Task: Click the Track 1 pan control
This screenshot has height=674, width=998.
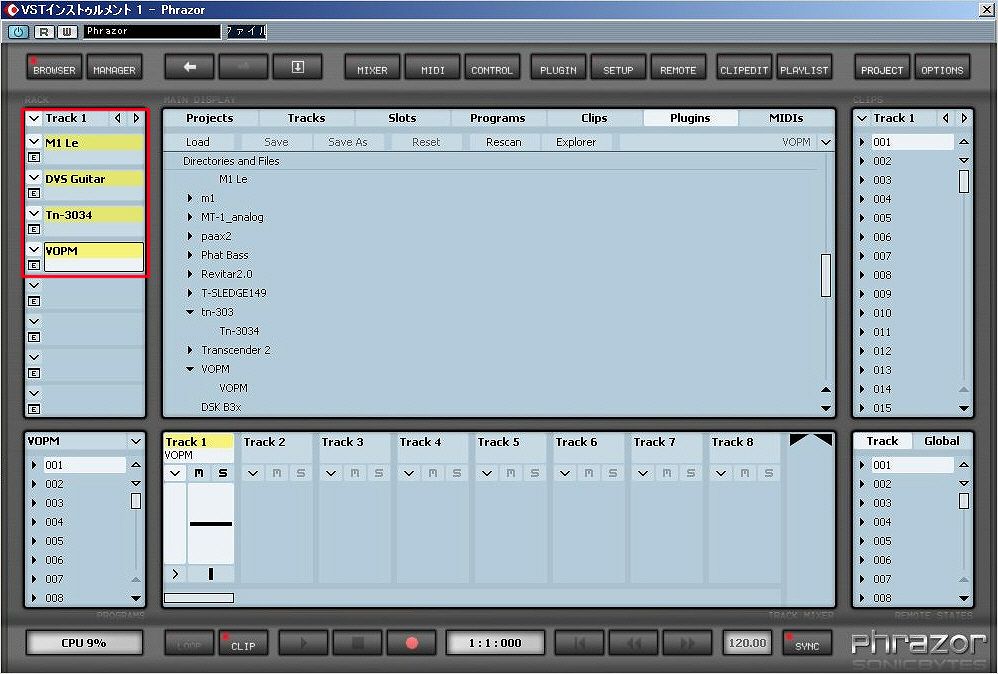Action: [x=211, y=574]
